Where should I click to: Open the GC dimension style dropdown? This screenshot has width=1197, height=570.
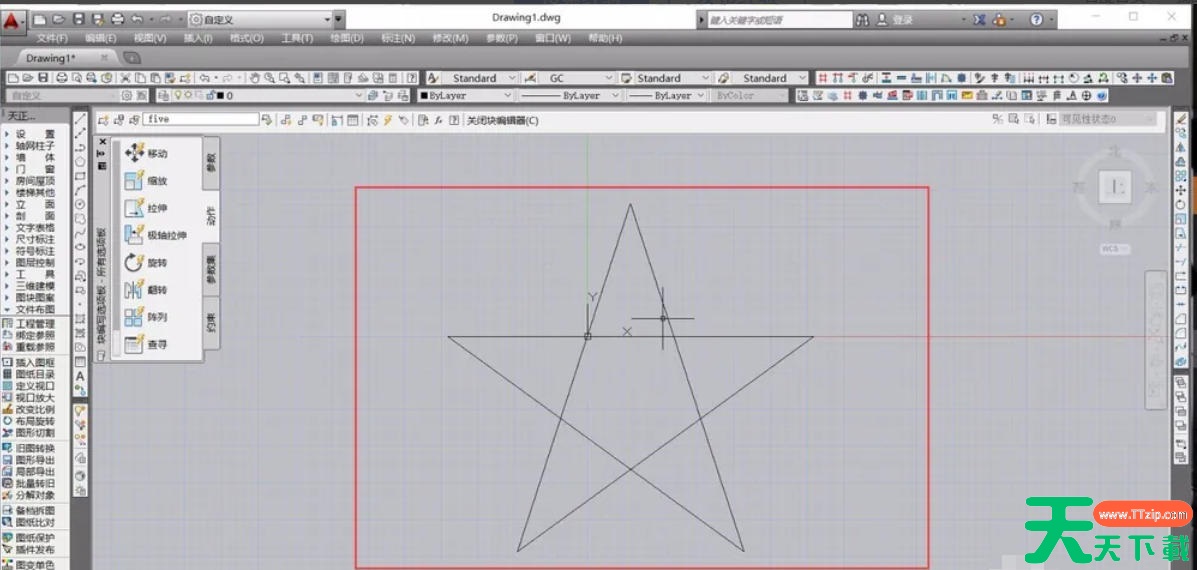[x=574, y=78]
